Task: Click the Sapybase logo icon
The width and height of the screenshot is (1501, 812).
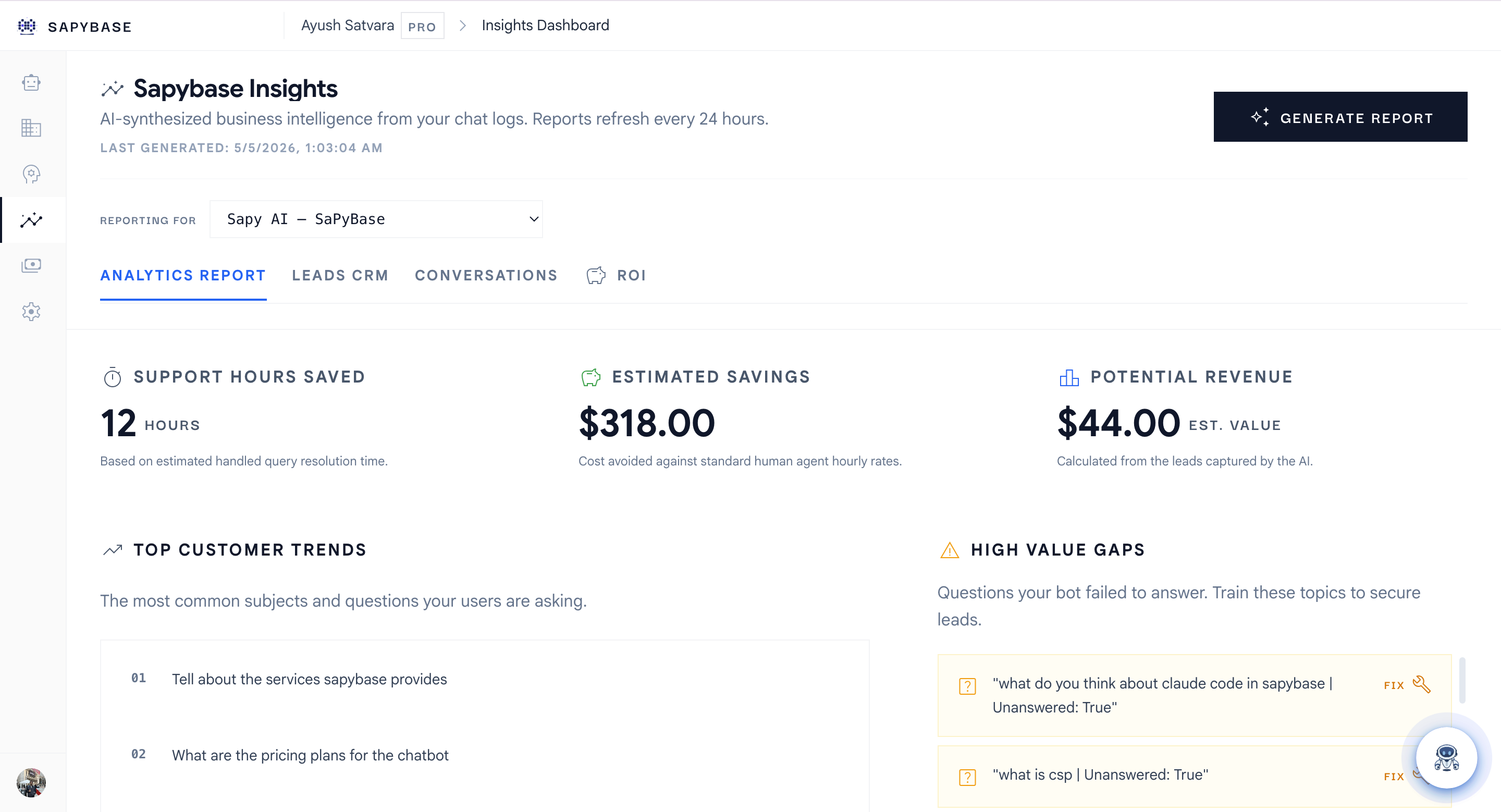Action: 27,26
